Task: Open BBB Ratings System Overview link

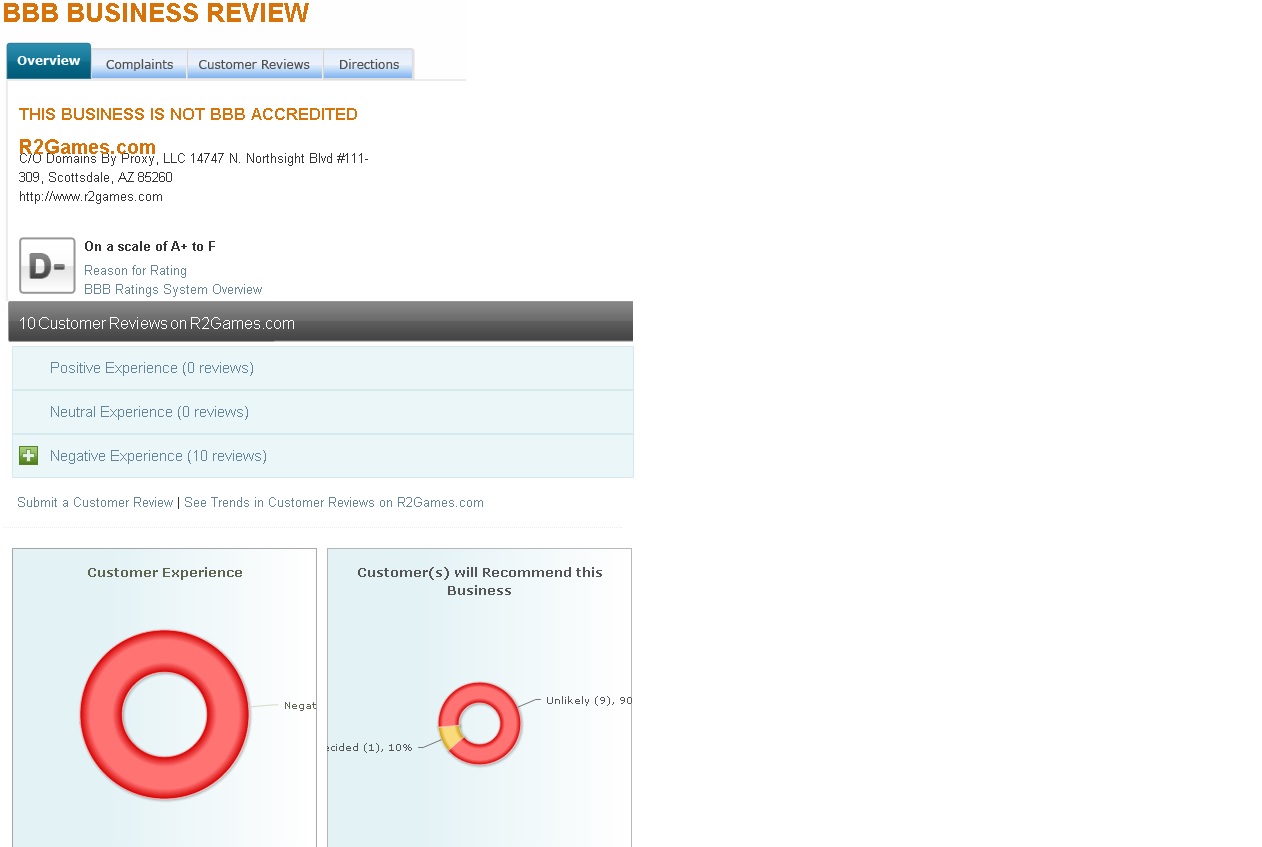Action: [x=173, y=290]
